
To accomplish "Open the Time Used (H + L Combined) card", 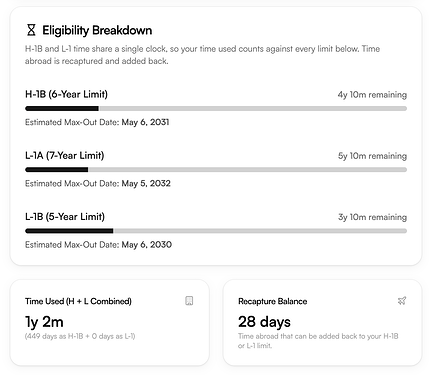I will pos(110,322).
